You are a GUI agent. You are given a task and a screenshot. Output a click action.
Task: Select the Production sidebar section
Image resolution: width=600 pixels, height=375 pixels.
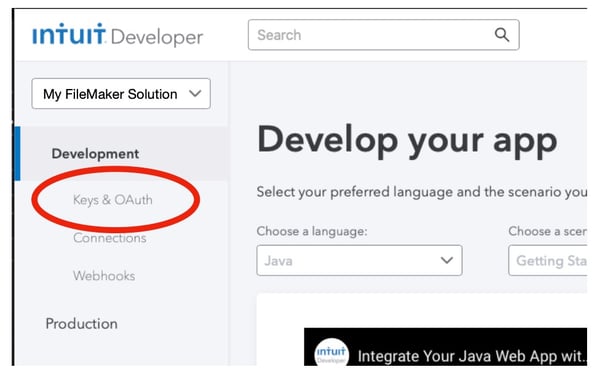[82, 324]
